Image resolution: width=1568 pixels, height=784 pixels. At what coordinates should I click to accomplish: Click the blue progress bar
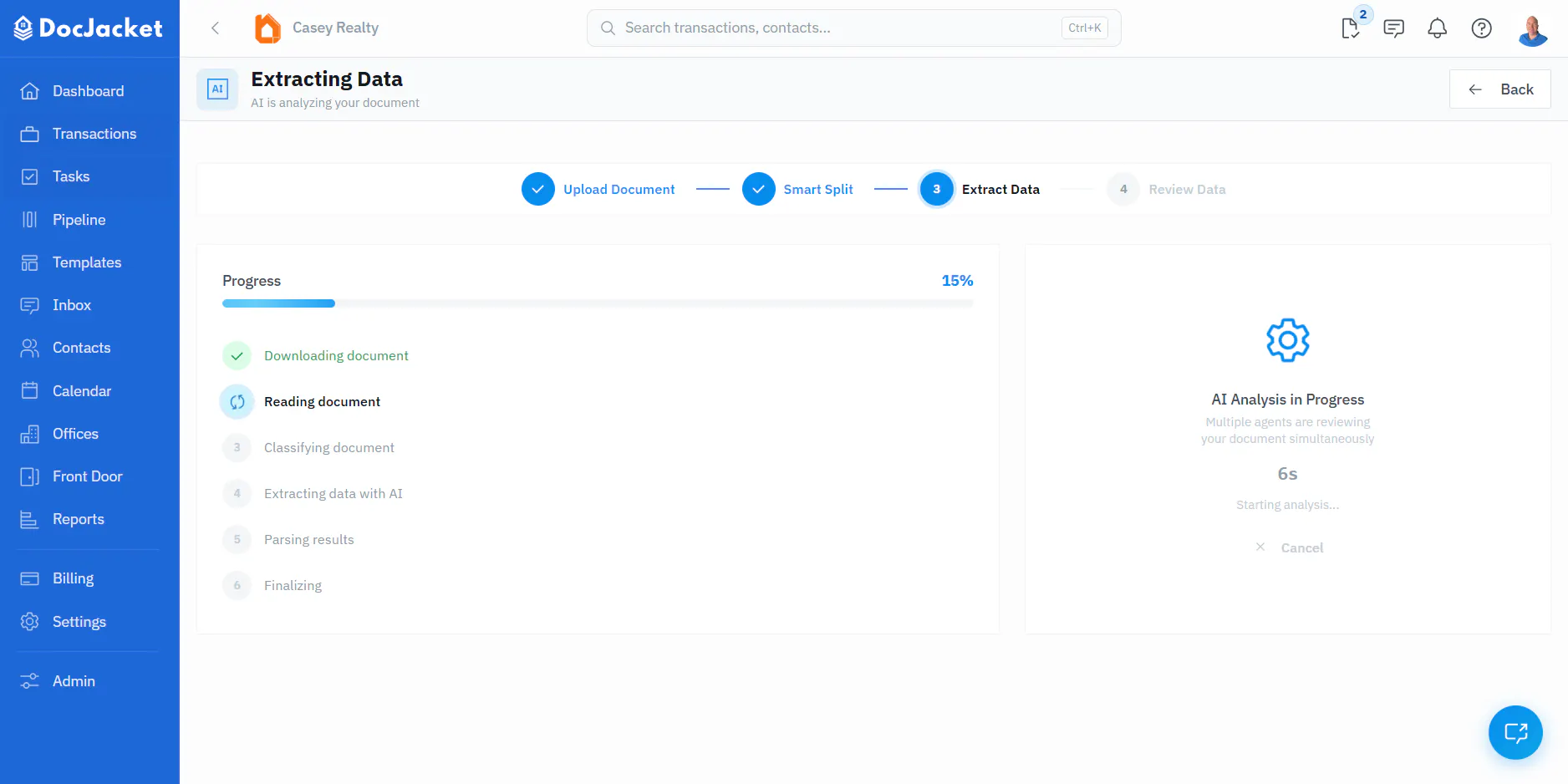pyautogui.click(x=278, y=303)
